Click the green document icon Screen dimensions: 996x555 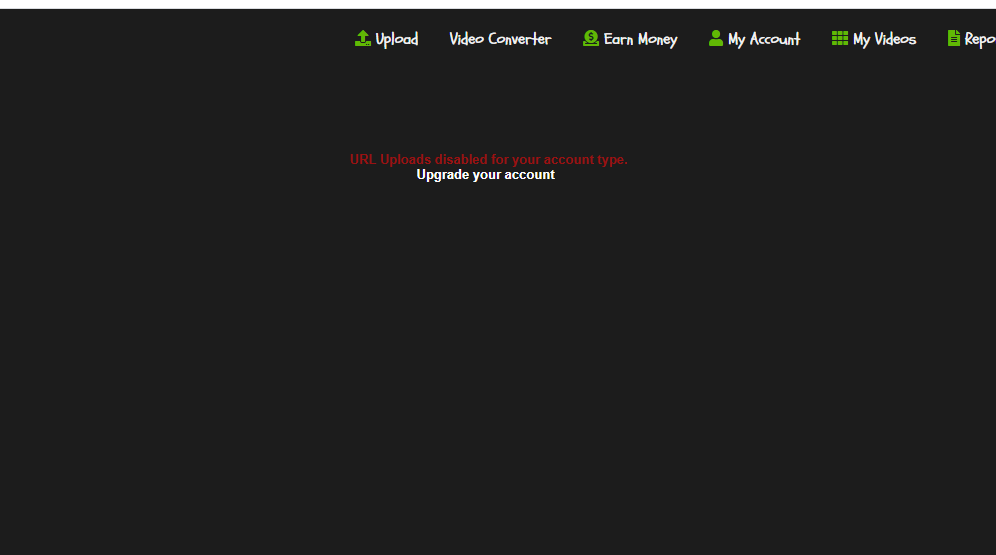click(x=953, y=38)
